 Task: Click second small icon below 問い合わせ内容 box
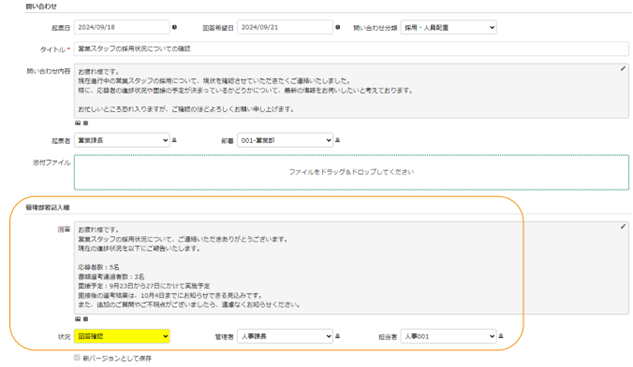coord(86,123)
